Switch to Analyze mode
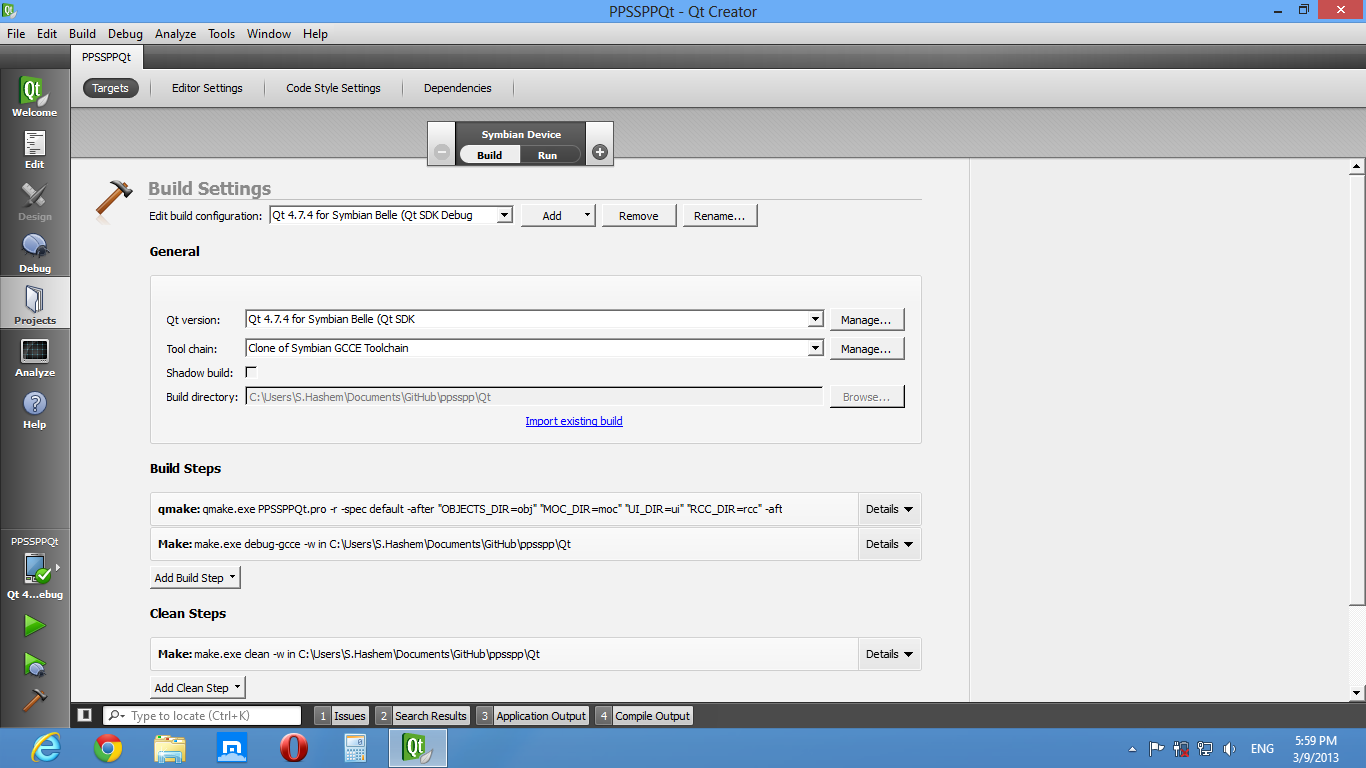The height and width of the screenshot is (768, 1366). click(35, 357)
